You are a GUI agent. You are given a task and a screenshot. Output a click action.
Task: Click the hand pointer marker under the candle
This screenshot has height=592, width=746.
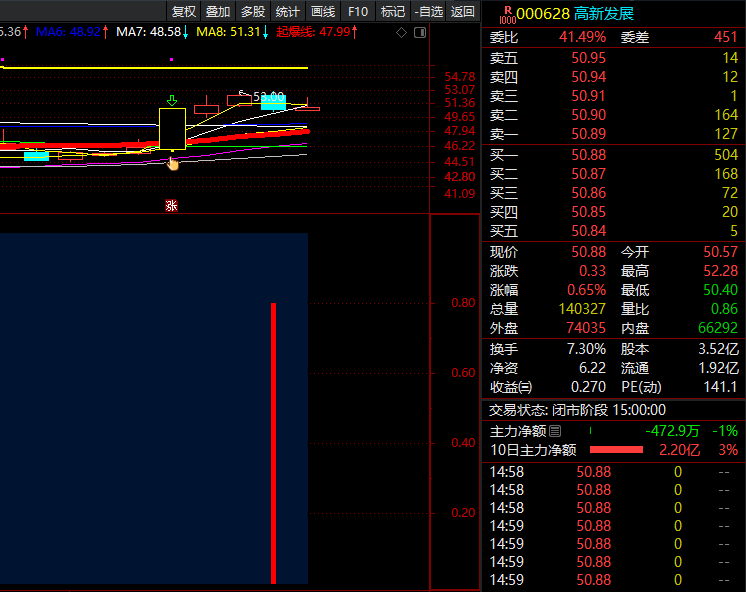point(173,162)
